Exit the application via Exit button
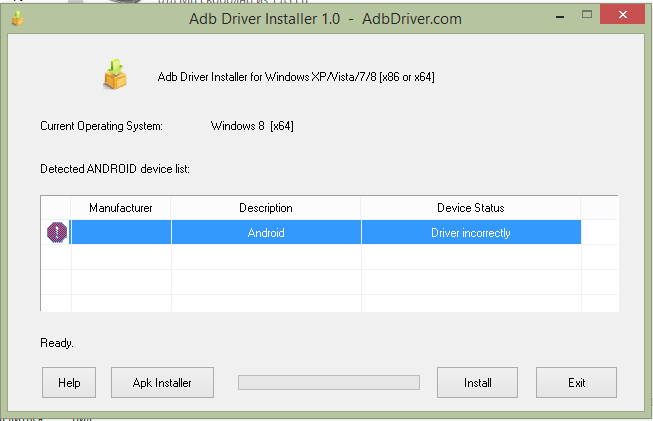Image resolution: width=653 pixels, height=421 pixels. tap(576, 382)
